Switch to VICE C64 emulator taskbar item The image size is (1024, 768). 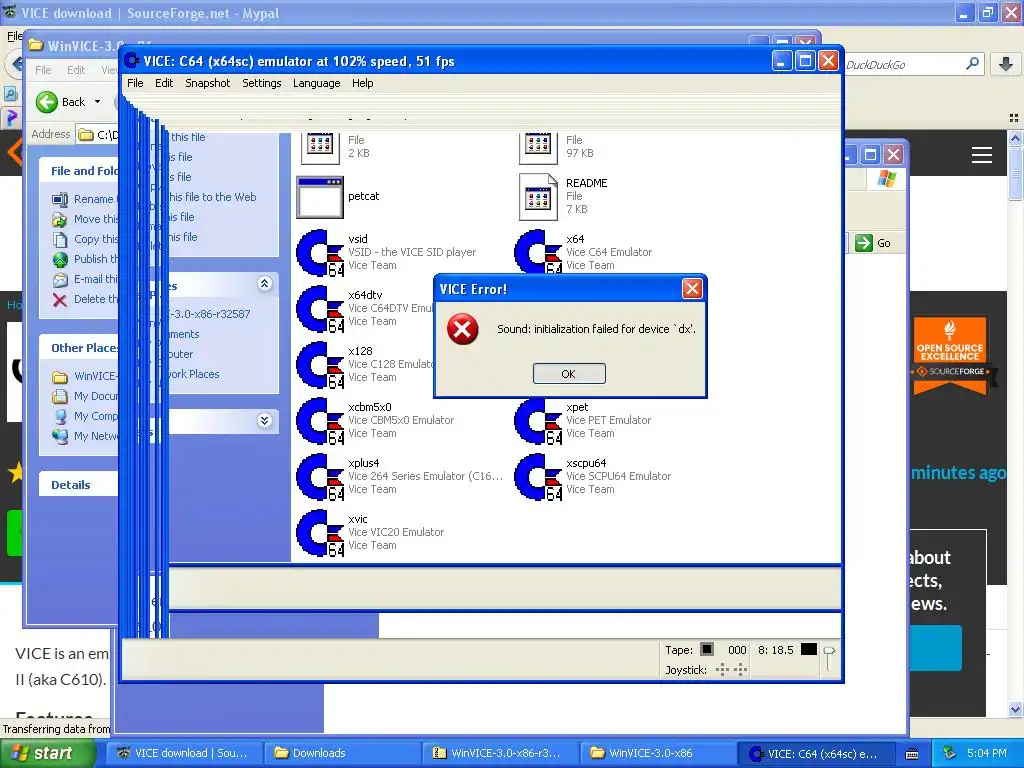coord(816,753)
